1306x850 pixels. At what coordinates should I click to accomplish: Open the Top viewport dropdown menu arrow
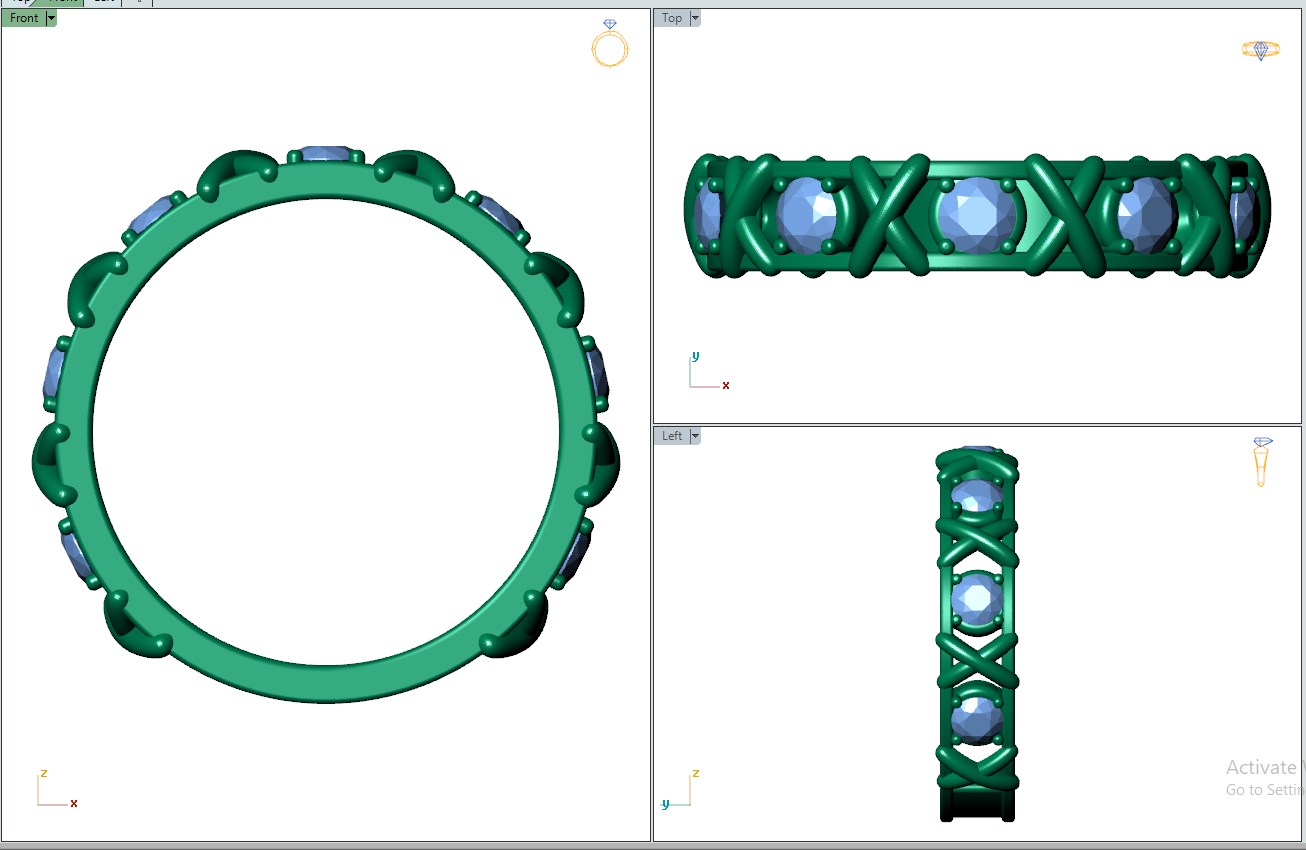click(695, 18)
